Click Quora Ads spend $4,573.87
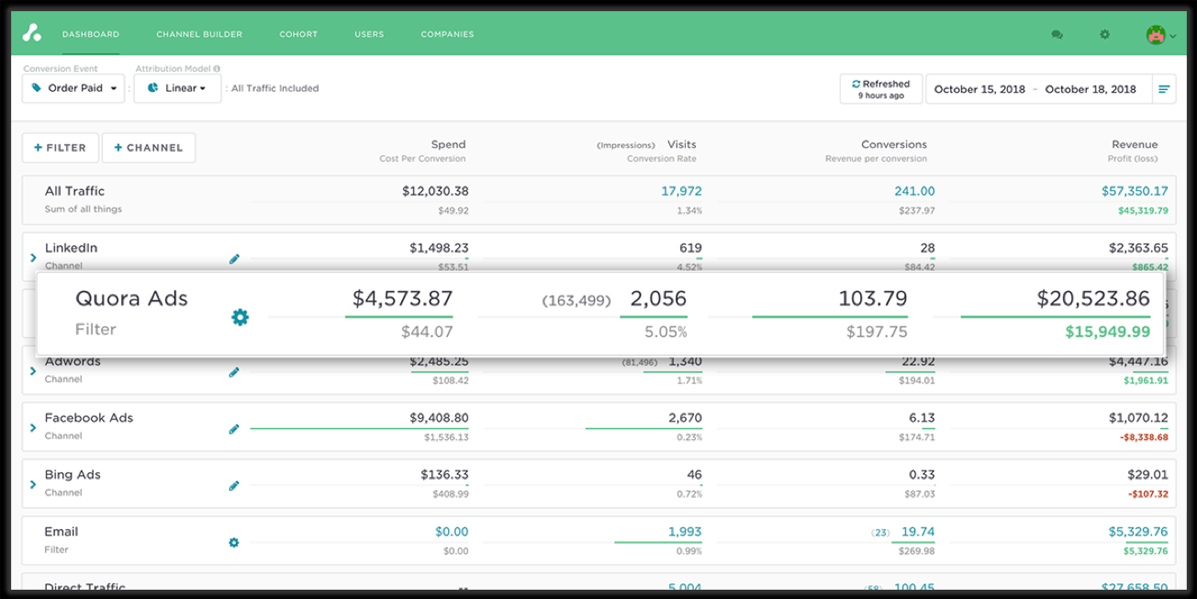Screen dimensions: 1197x599 point(402,298)
